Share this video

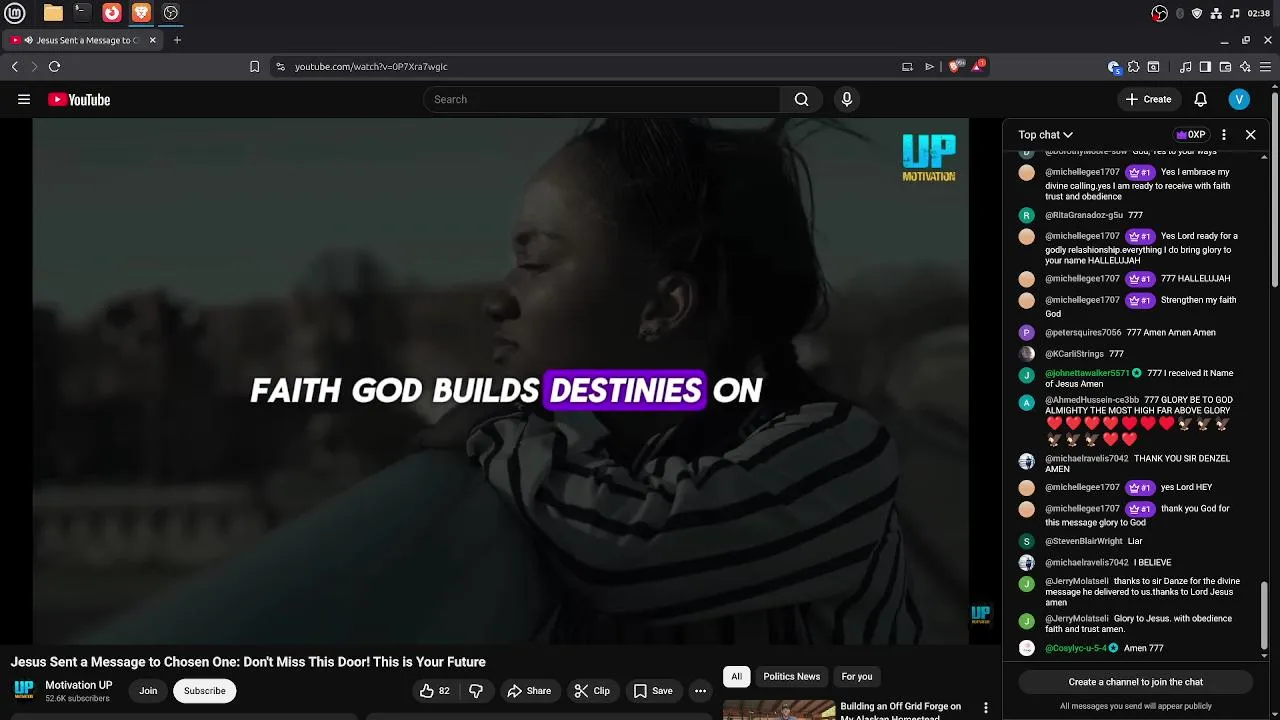[x=529, y=691]
